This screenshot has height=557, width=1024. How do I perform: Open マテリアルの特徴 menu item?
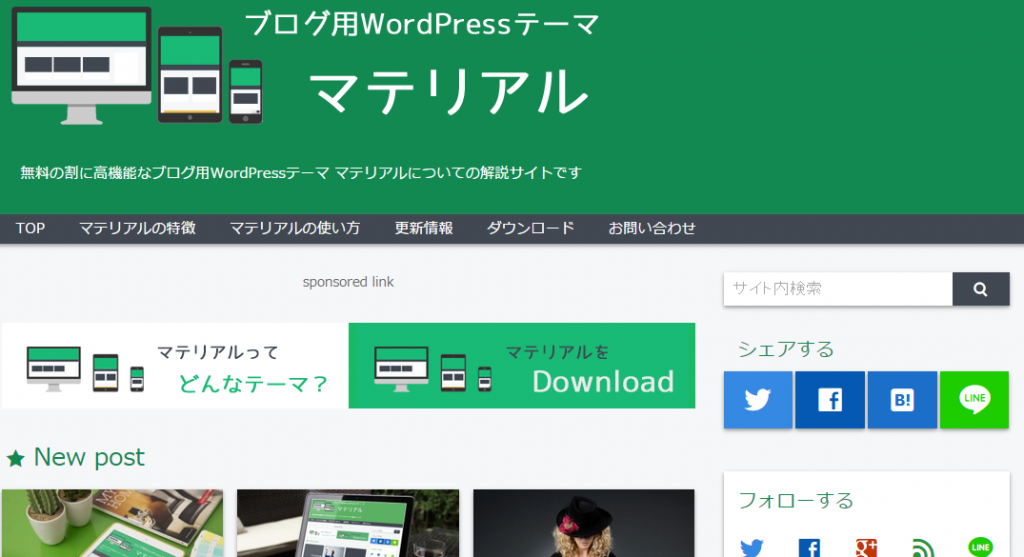click(137, 229)
